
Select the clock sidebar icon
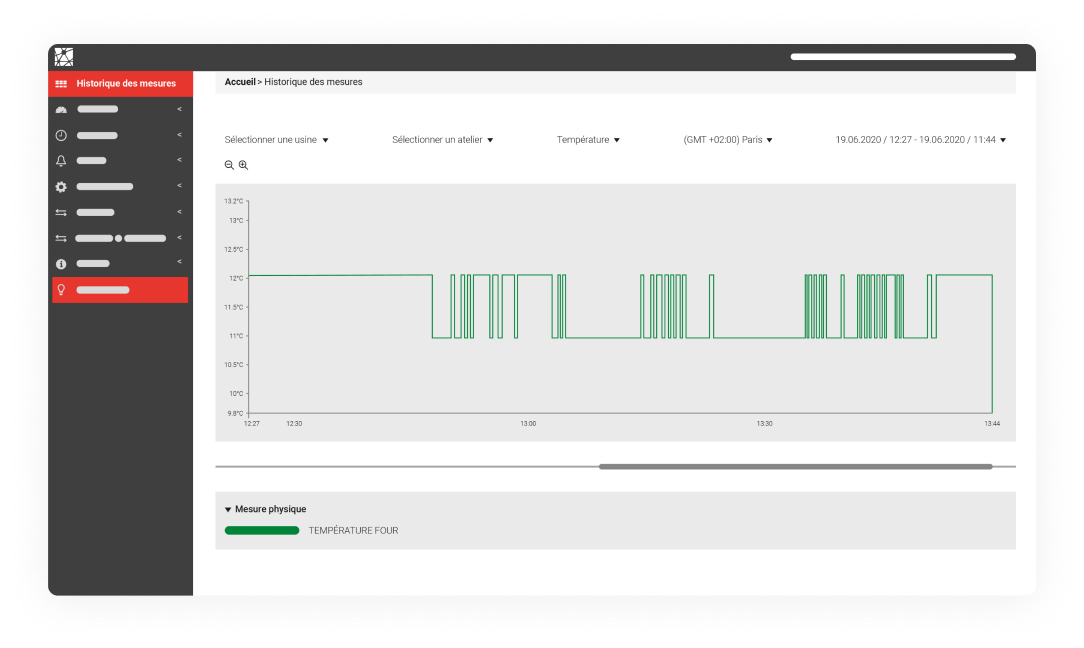61,136
